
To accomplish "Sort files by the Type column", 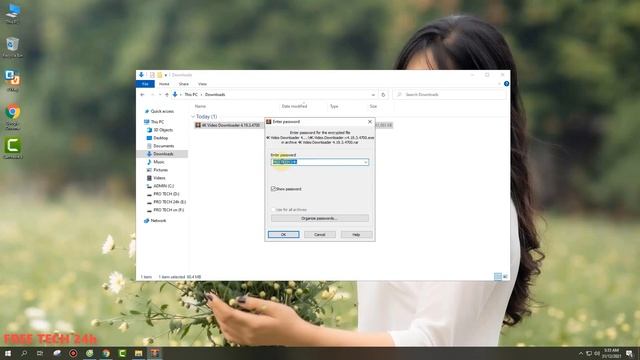I will [334, 106].
